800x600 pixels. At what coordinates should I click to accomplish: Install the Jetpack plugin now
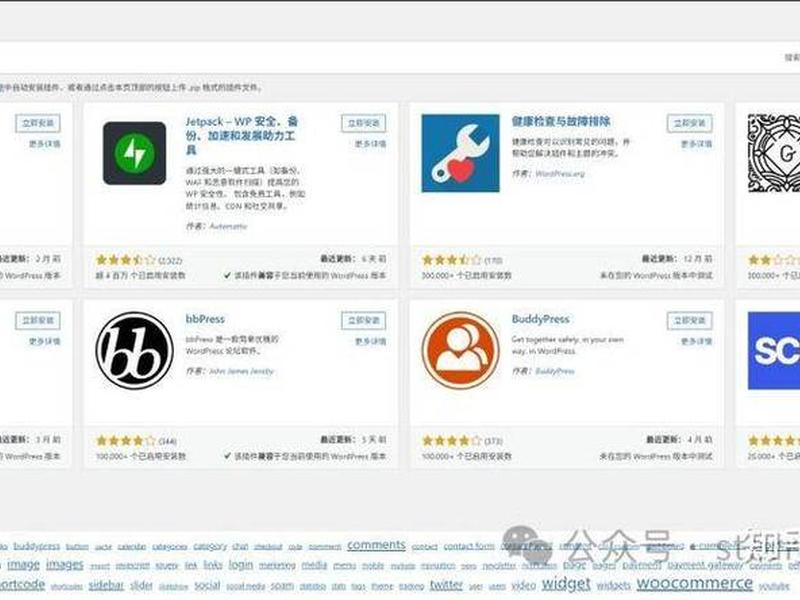tap(364, 123)
